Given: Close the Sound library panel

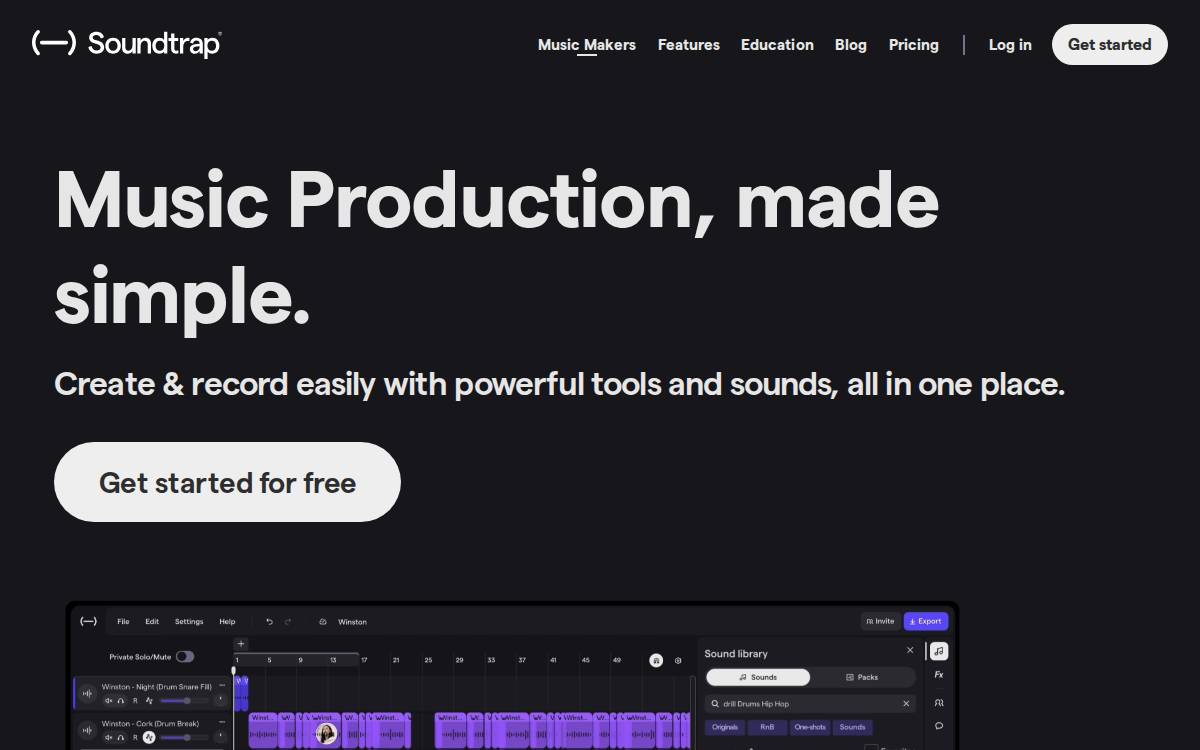Looking at the screenshot, I should point(910,650).
